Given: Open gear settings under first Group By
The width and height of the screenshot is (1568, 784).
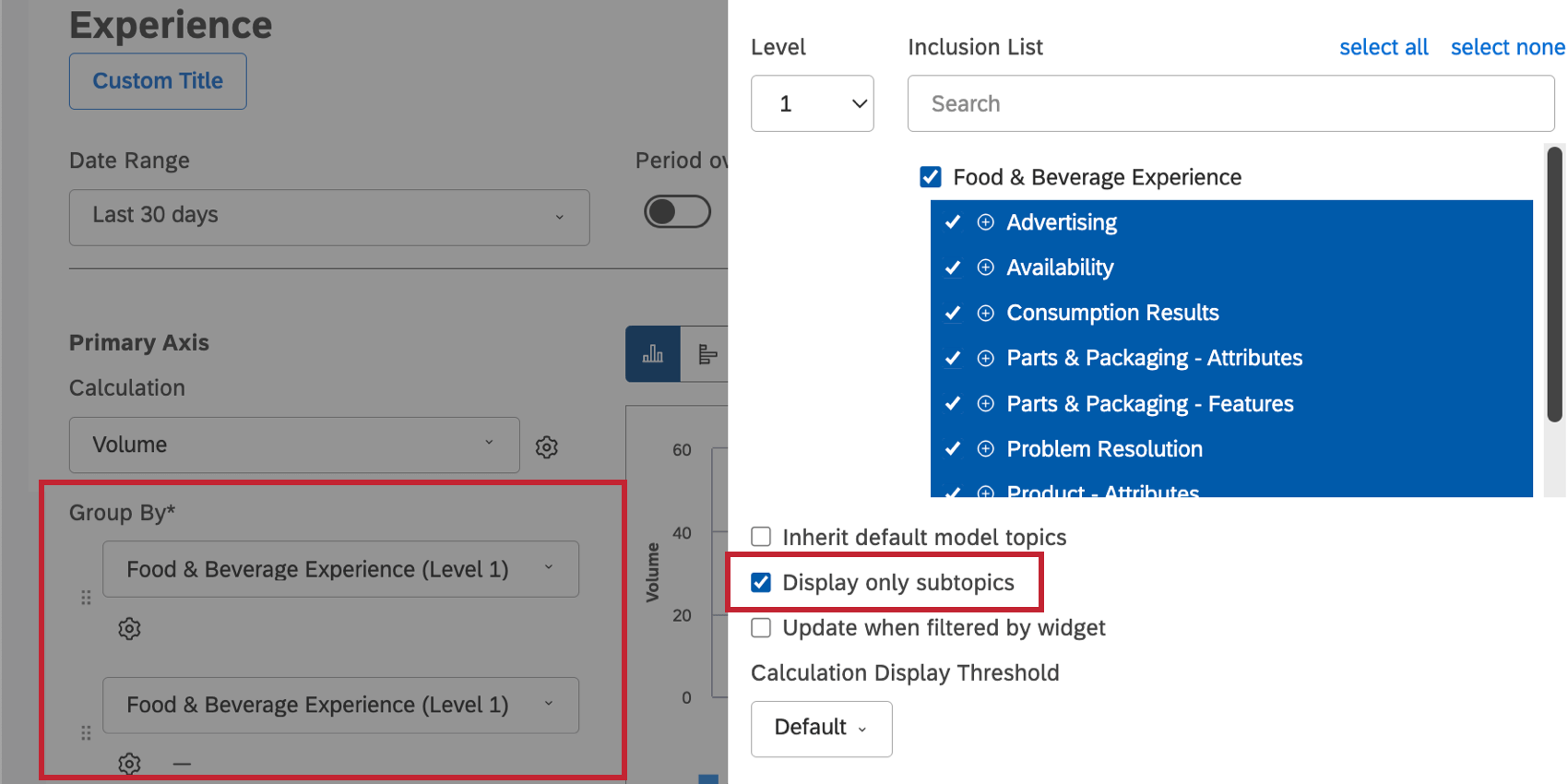Looking at the screenshot, I should tap(129, 629).
